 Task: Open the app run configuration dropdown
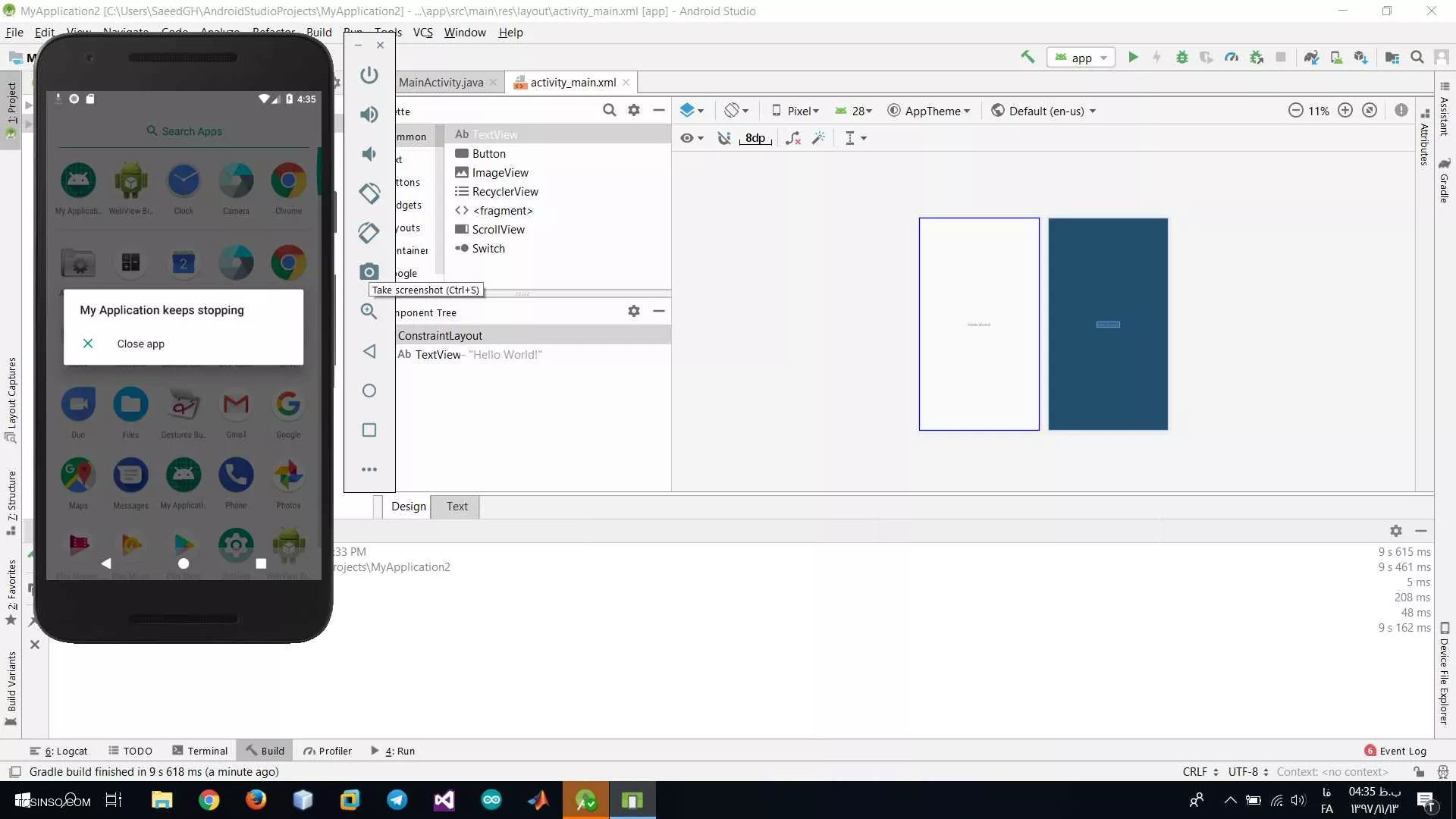[x=1081, y=58]
